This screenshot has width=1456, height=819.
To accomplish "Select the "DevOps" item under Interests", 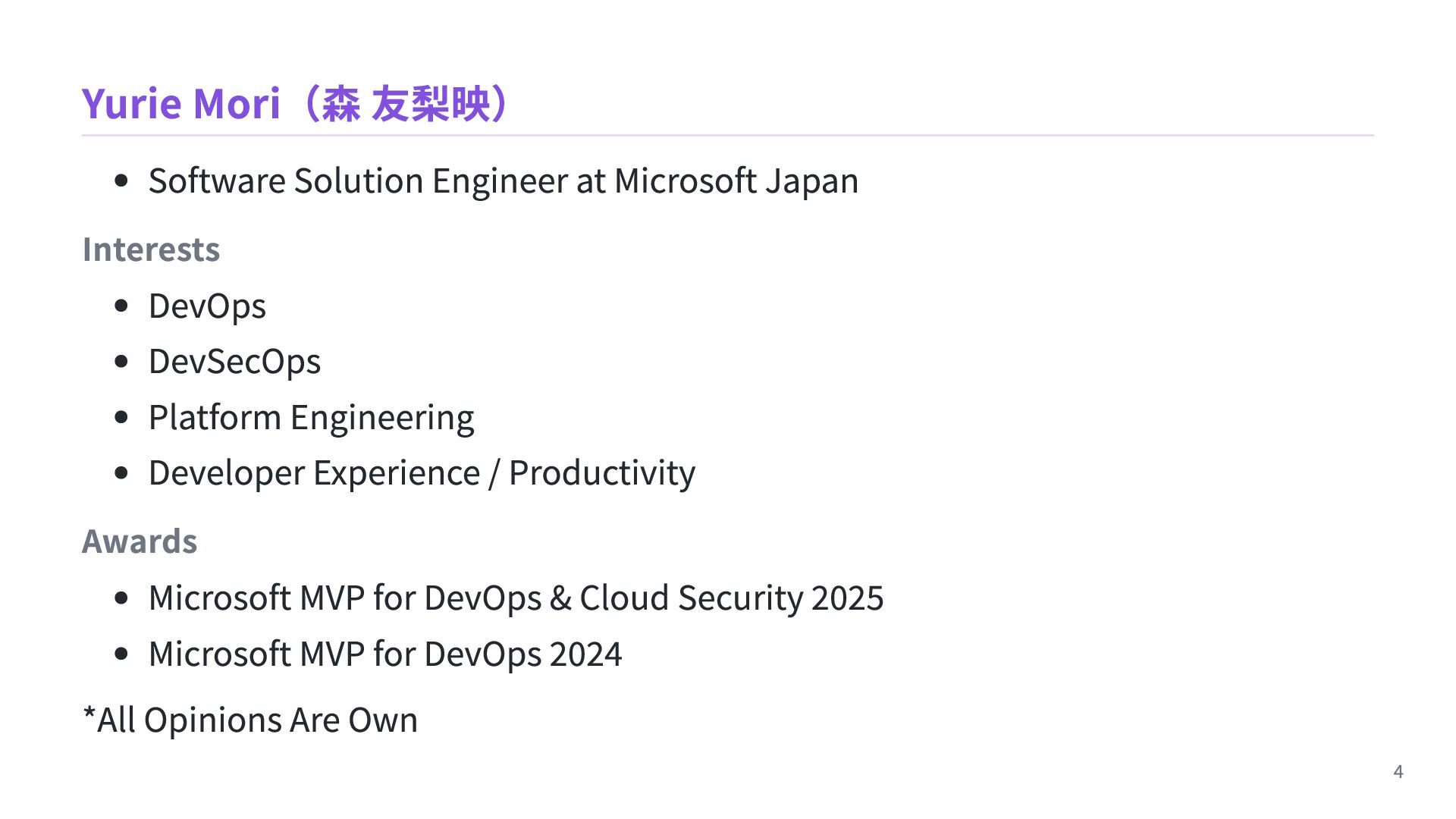I will click(207, 306).
